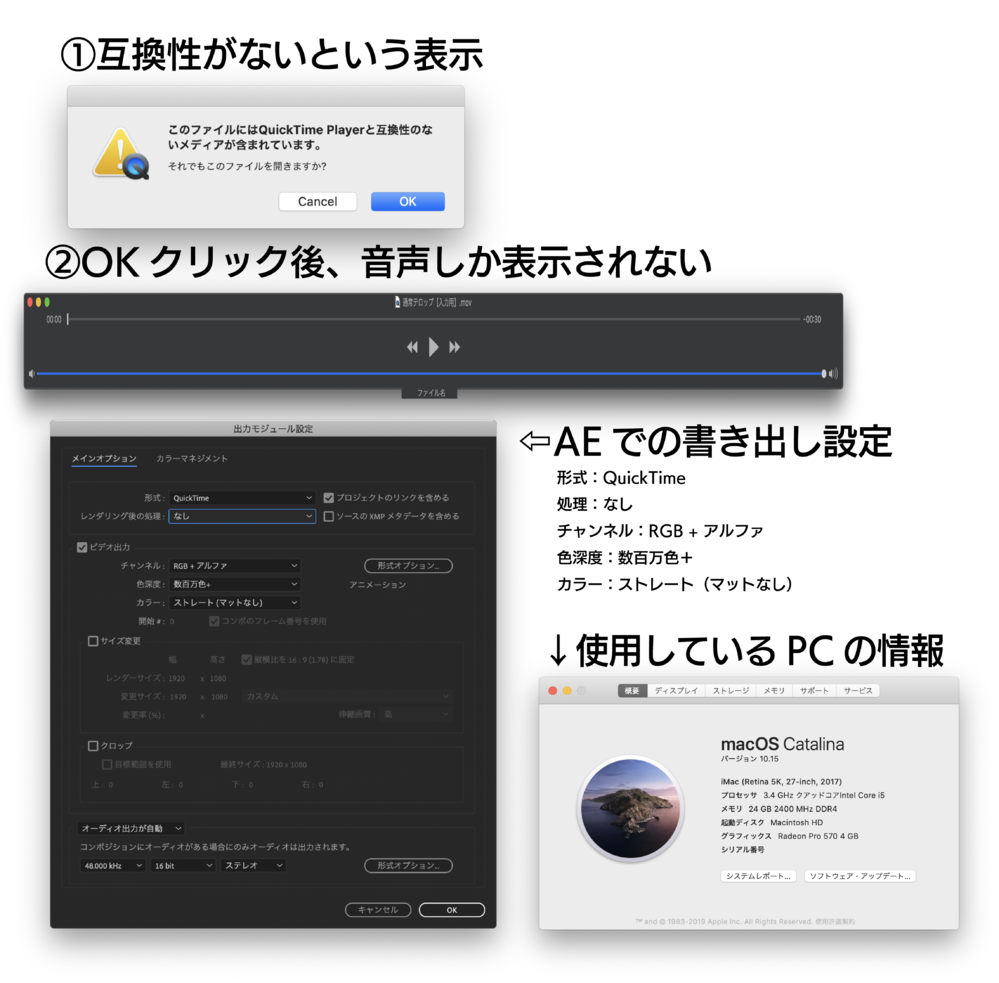Click キャンセル in output module settings
This screenshot has height=983, width=999.
tap(378, 910)
